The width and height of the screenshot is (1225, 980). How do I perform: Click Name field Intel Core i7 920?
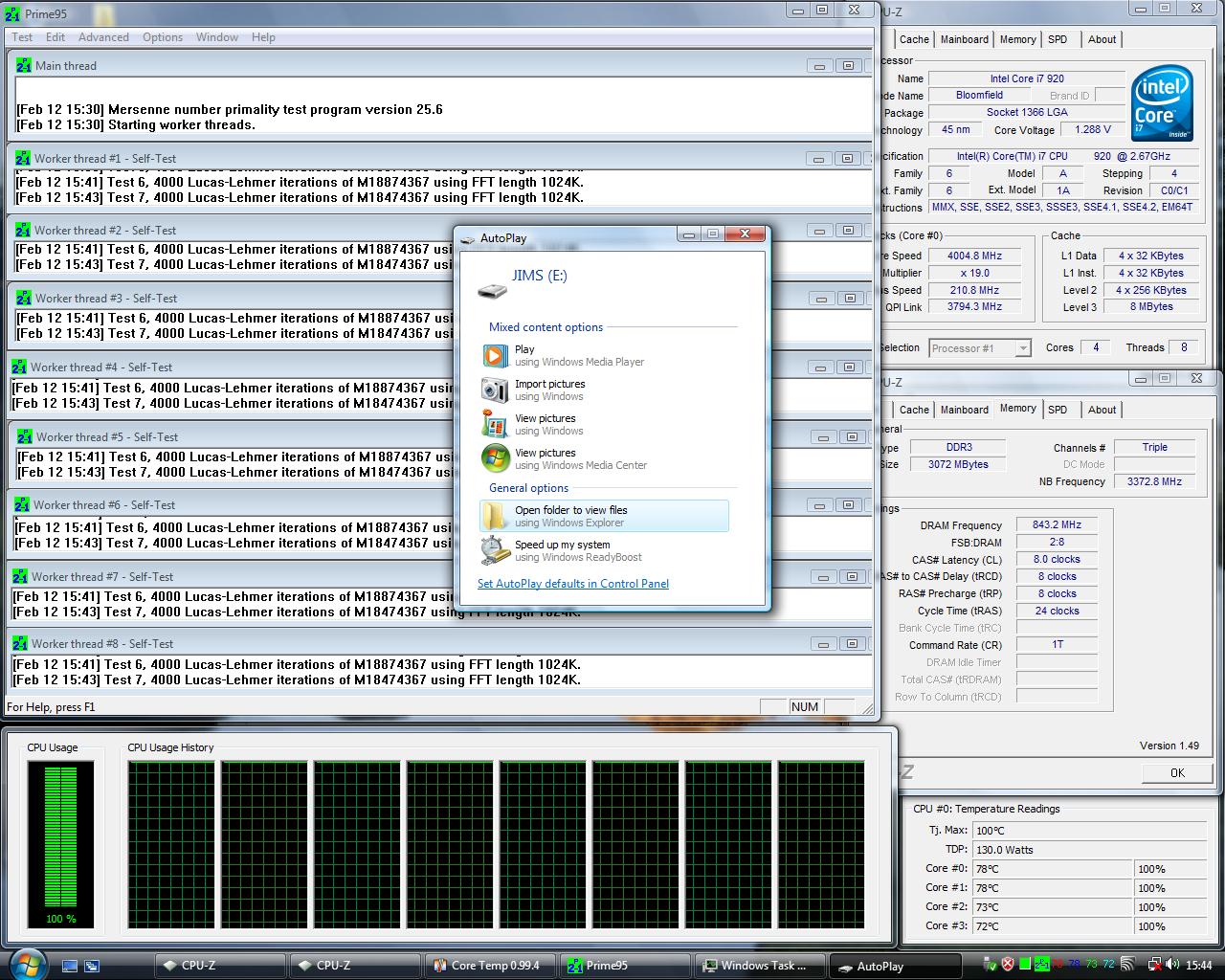click(x=1027, y=78)
